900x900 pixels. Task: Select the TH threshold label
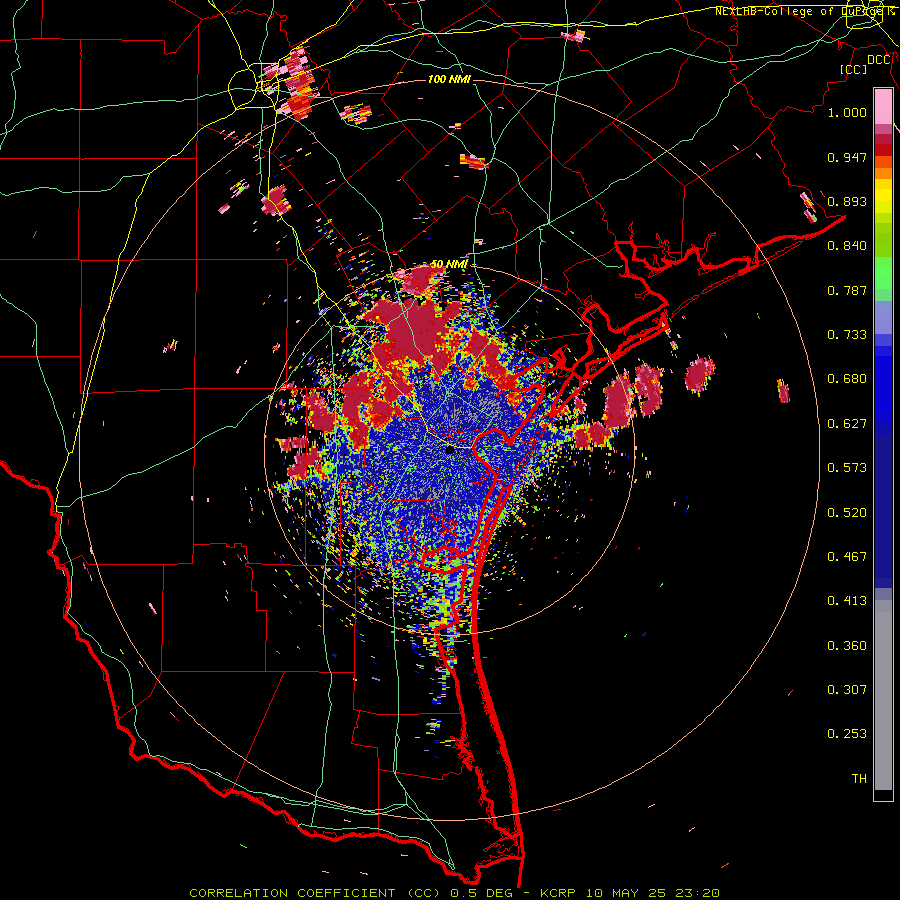click(x=859, y=779)
